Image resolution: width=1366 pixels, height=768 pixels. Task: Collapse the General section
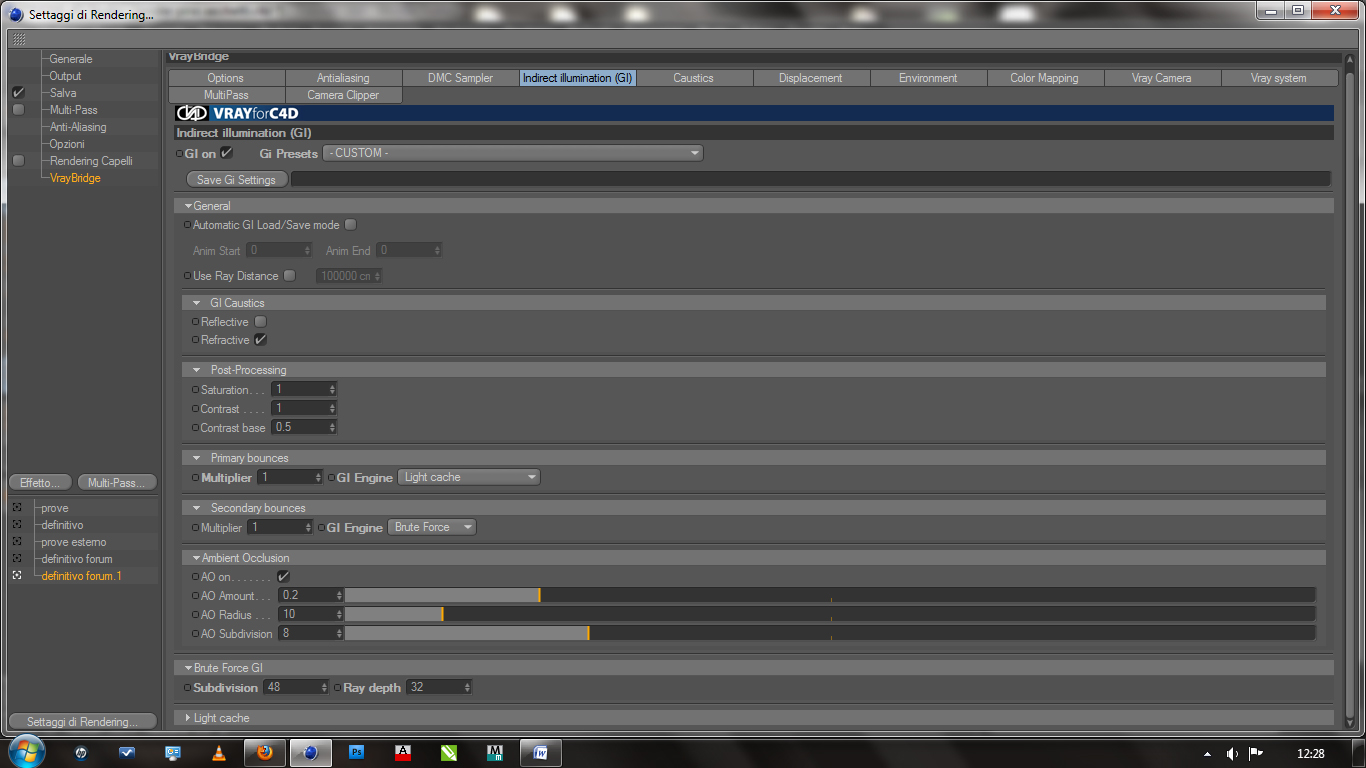[x=188, y=206]
